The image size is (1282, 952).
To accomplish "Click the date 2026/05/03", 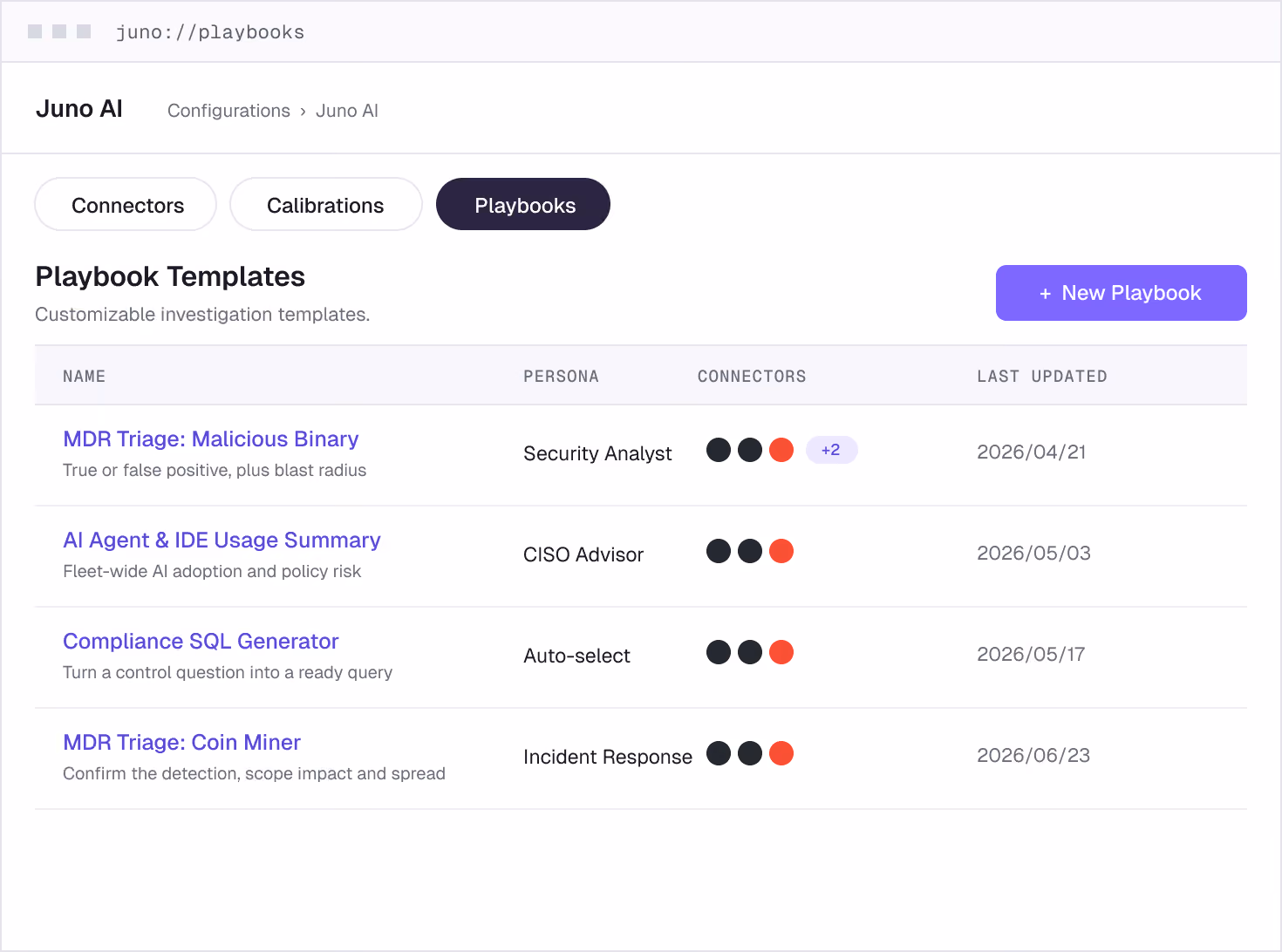I will click(x=1033, y=553).
